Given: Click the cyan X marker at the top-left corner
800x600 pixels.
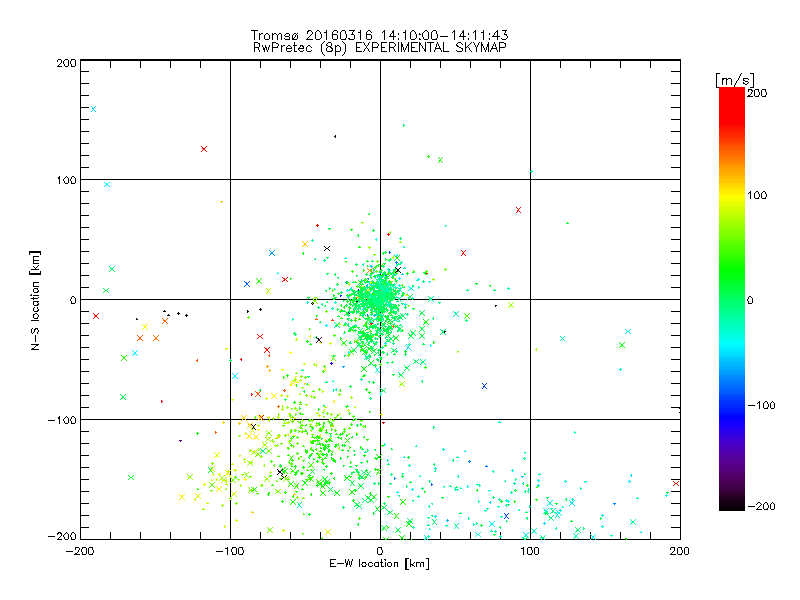Looking at the screenshot, I should [x=93, y=109].
